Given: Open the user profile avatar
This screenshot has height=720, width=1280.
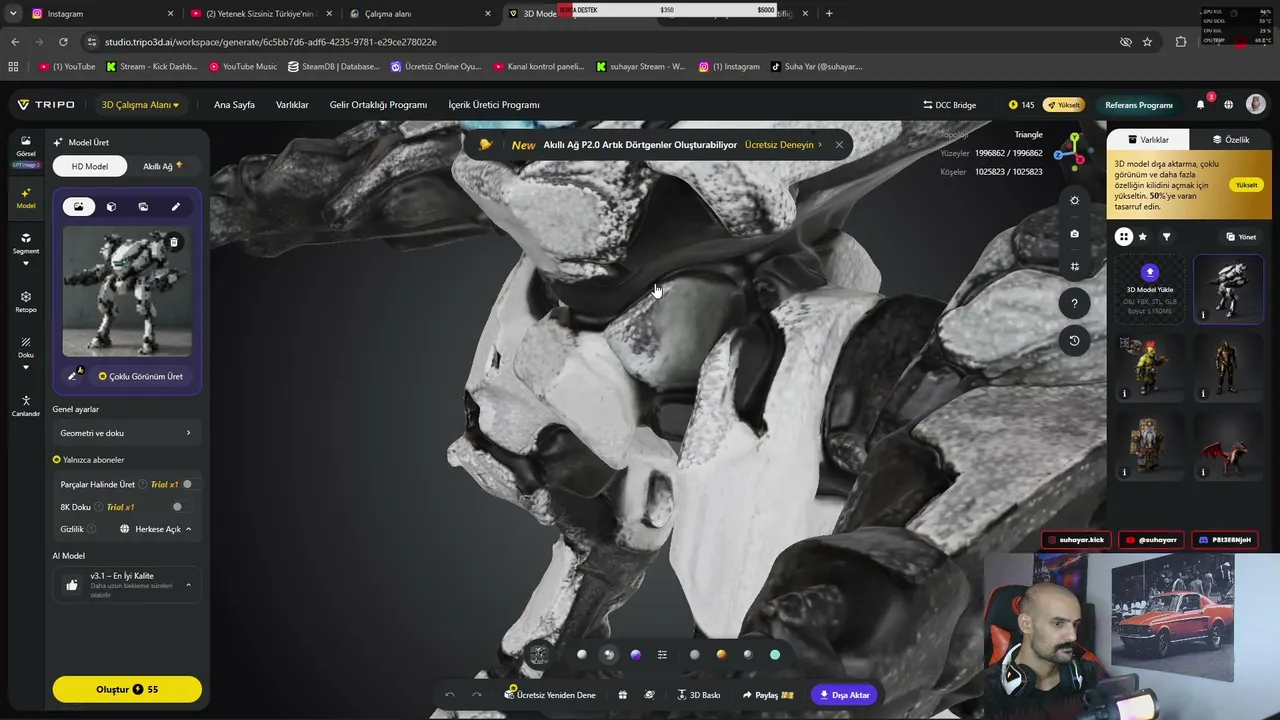Looking at the screenshot, I should click(x=1256, y=105).
